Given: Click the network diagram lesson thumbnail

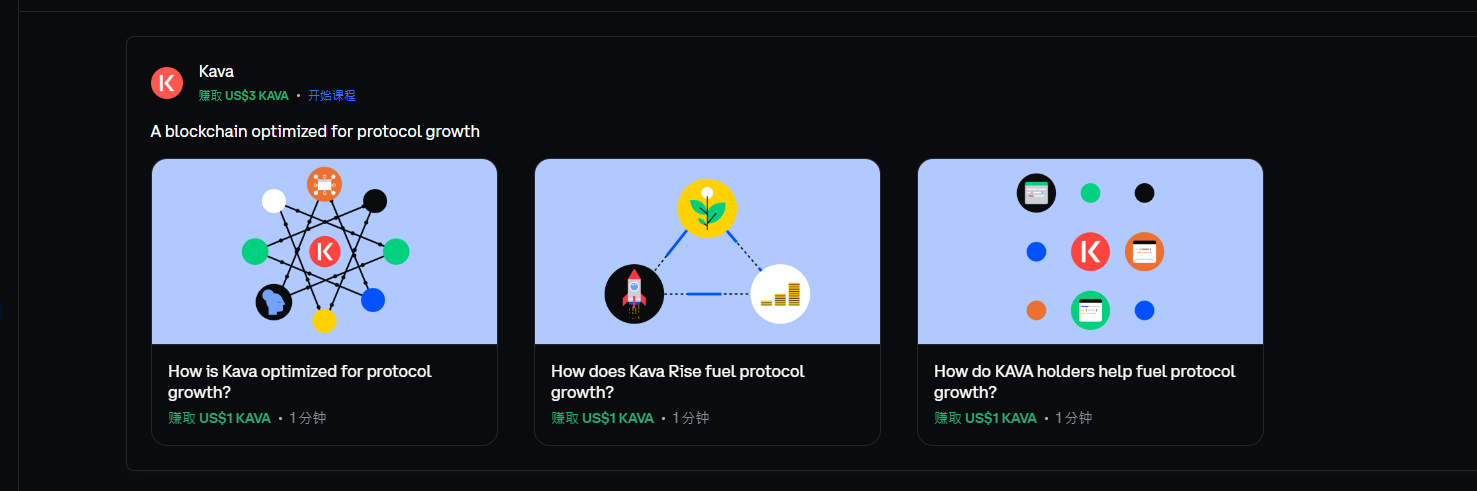Looking at the screenshot, I should click(x=324, y=252).
